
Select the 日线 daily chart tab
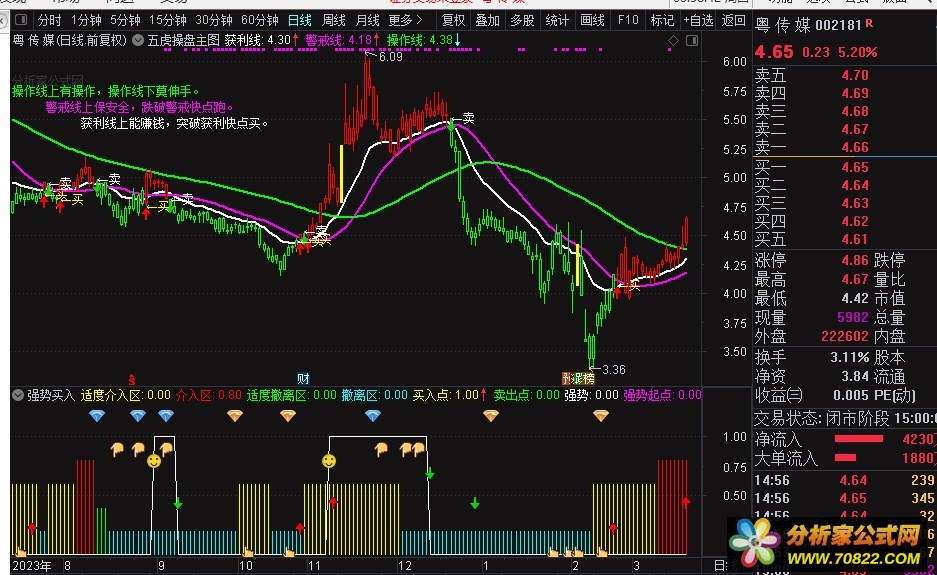pyautogui.click(x=299, y=20)
